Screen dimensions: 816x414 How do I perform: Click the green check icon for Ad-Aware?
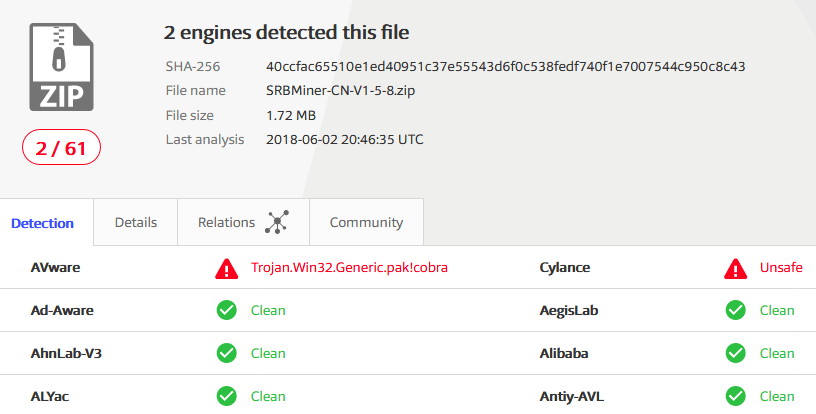(226, 310)
